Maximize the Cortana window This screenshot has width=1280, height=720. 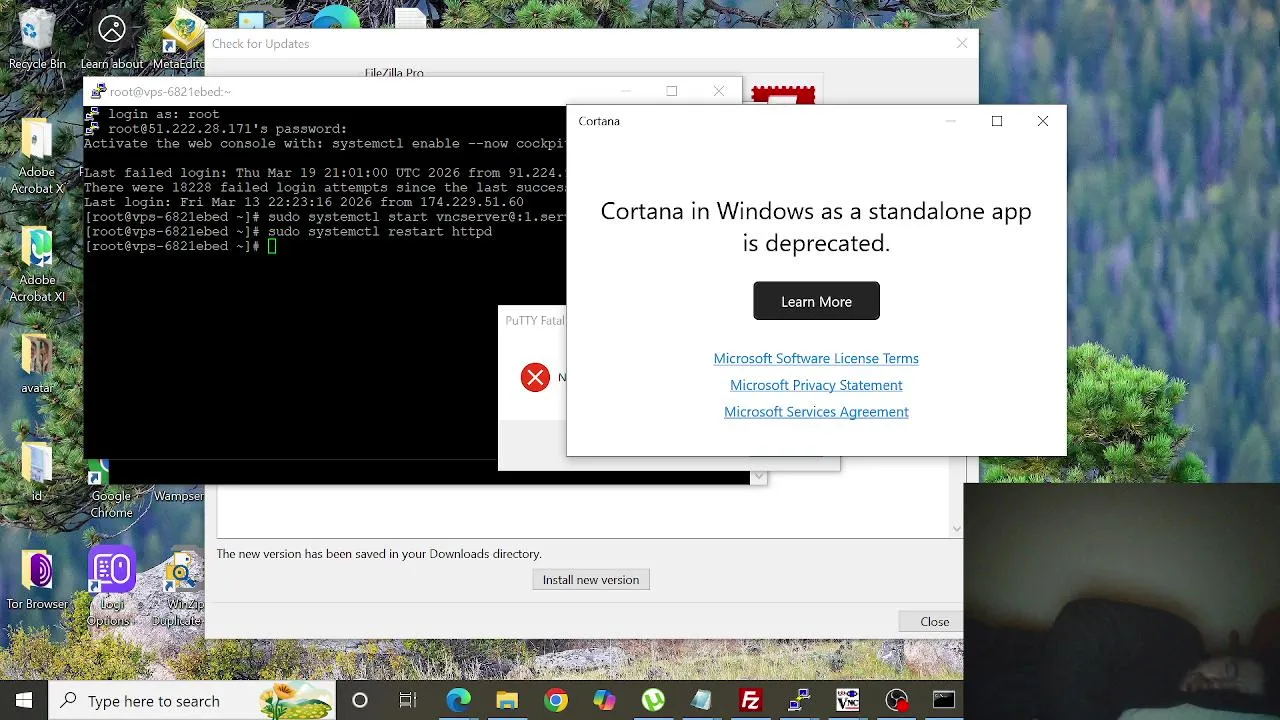tap(997, 121)
